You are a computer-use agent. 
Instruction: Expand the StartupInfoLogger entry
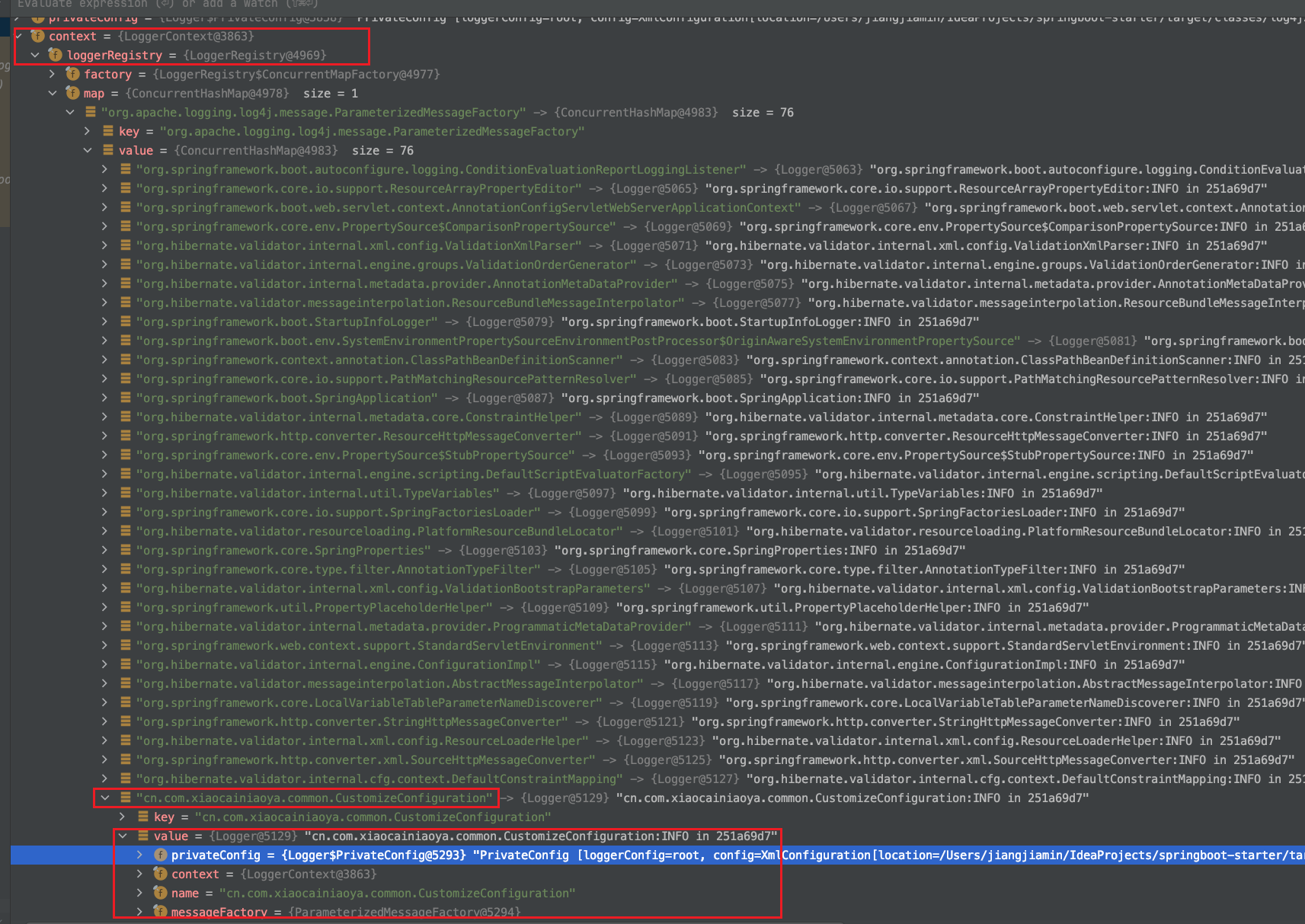pos(104,321)
